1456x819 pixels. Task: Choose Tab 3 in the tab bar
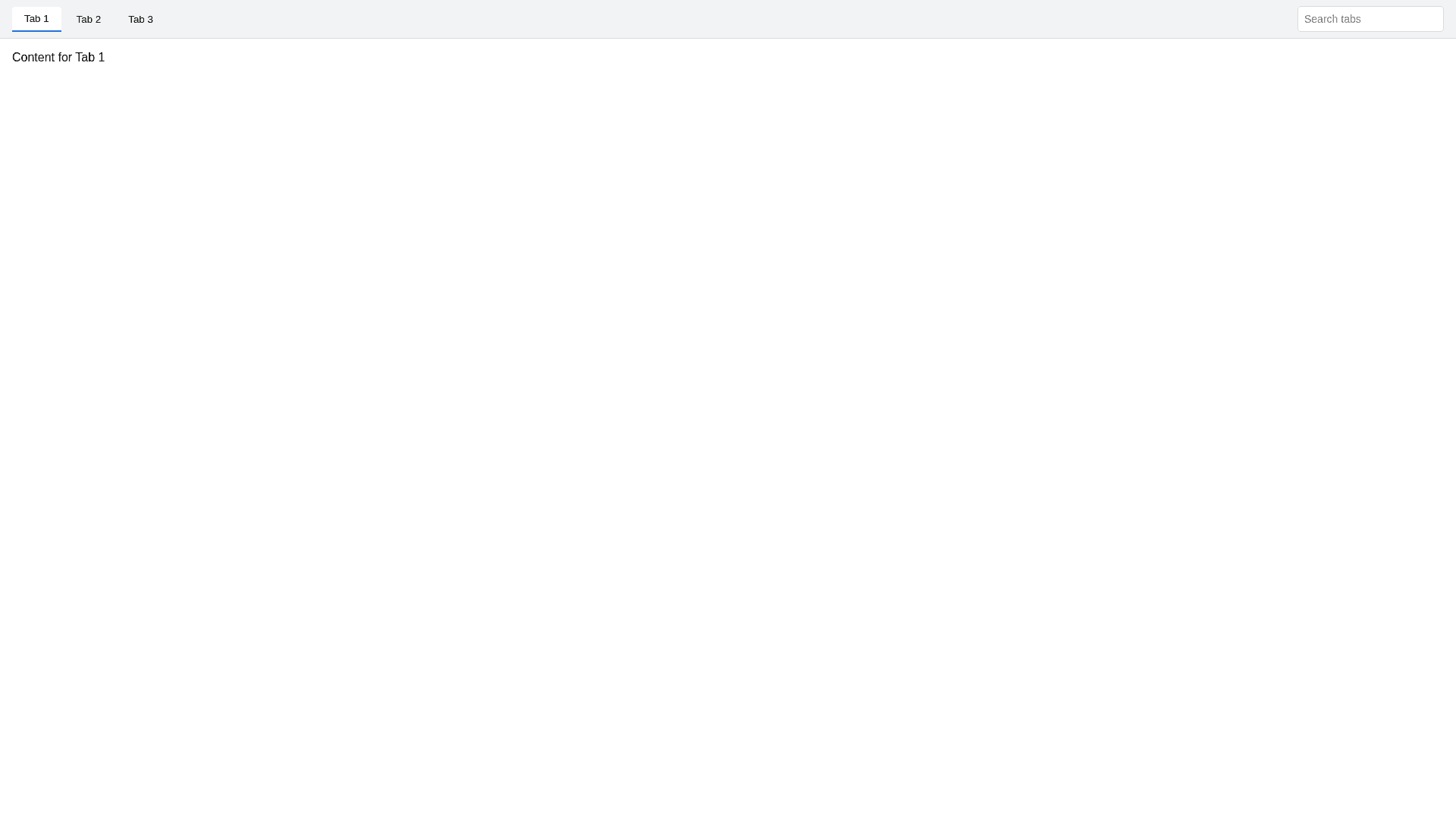point(140,19)
